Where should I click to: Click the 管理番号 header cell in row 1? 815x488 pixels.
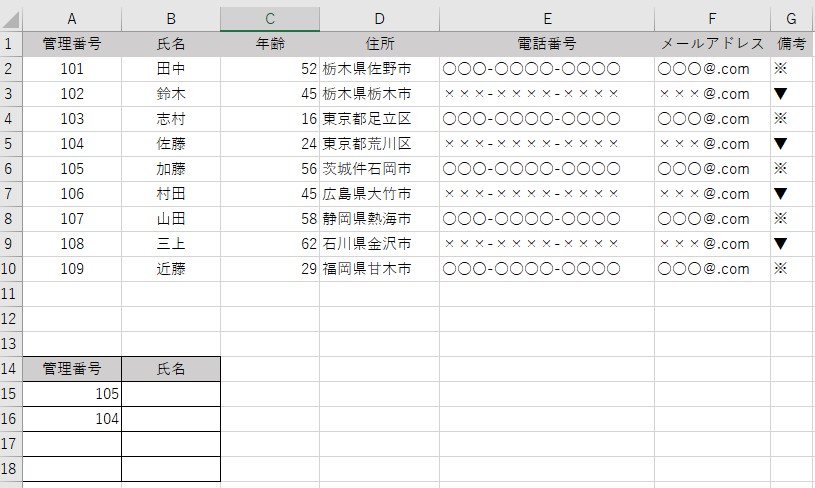pyautogui.click(x=72, y=44)
